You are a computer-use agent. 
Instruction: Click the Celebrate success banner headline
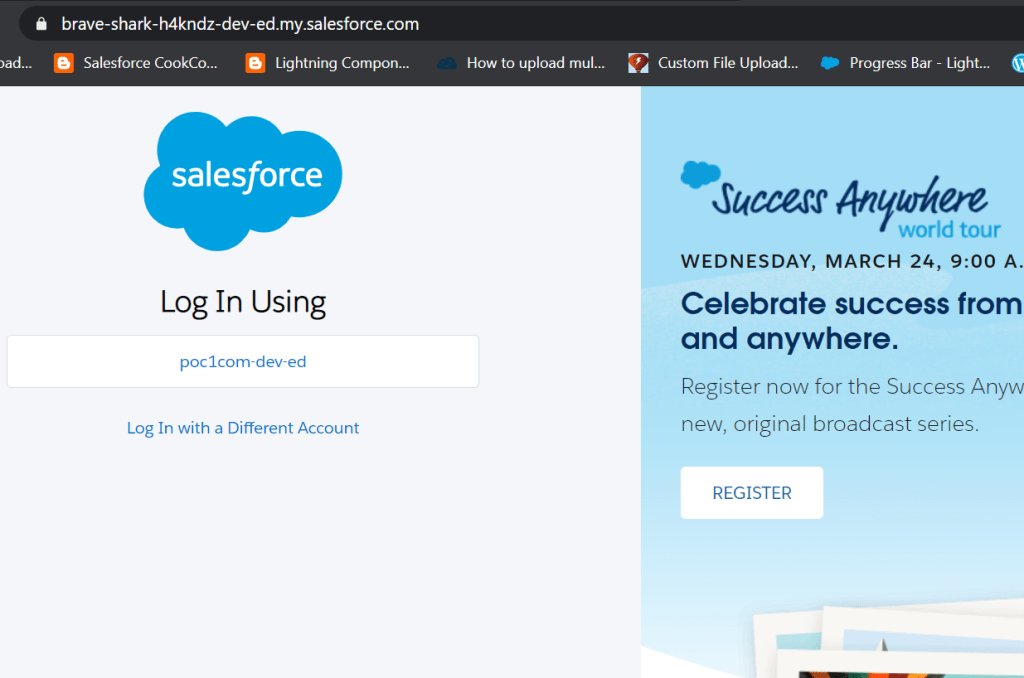click(x=850, y=321)
